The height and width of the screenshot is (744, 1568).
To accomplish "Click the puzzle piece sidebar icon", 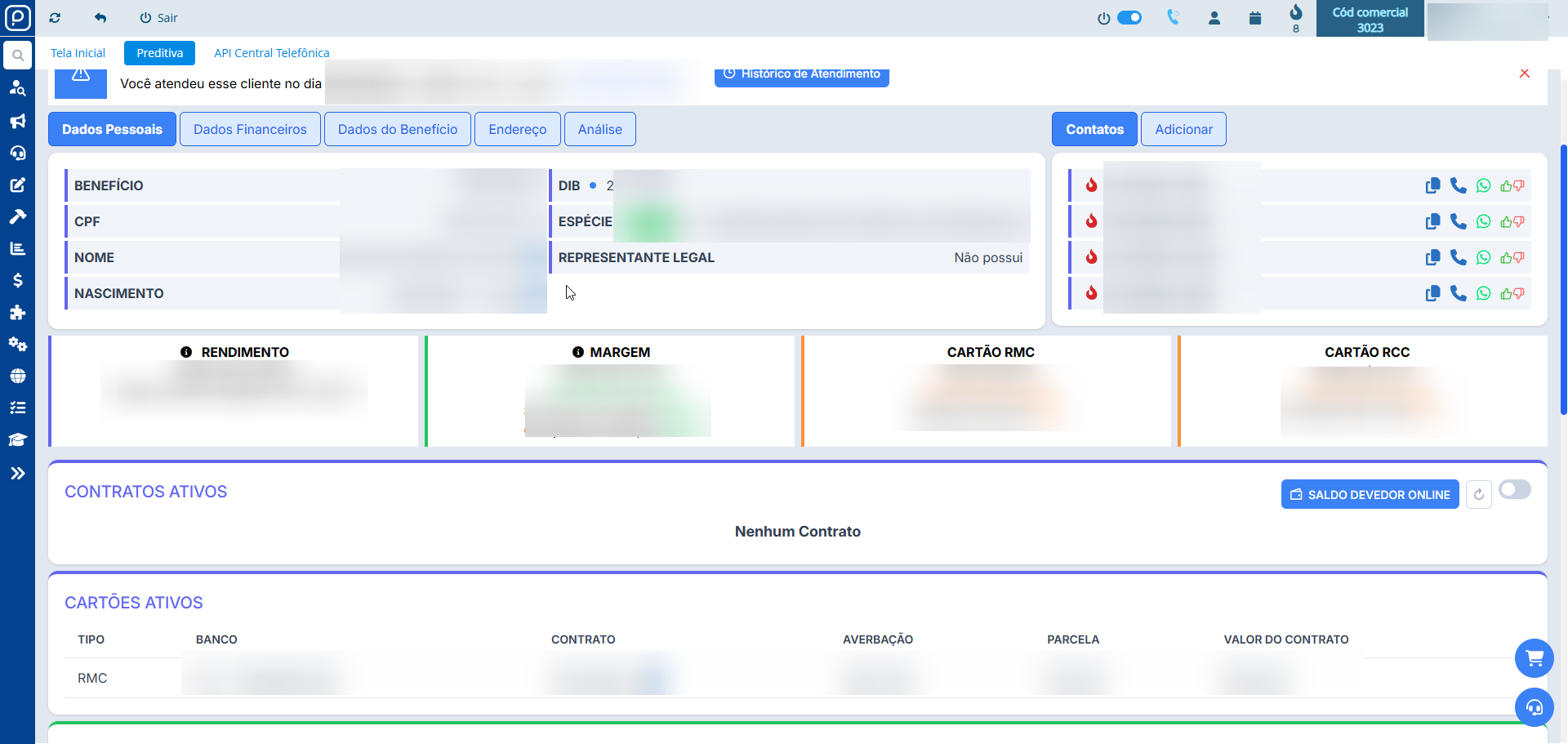I will (17, 313).
